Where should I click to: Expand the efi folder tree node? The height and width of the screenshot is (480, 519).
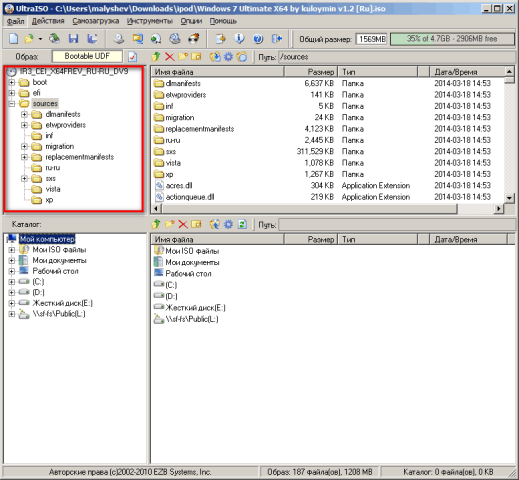tap(12, 93)
